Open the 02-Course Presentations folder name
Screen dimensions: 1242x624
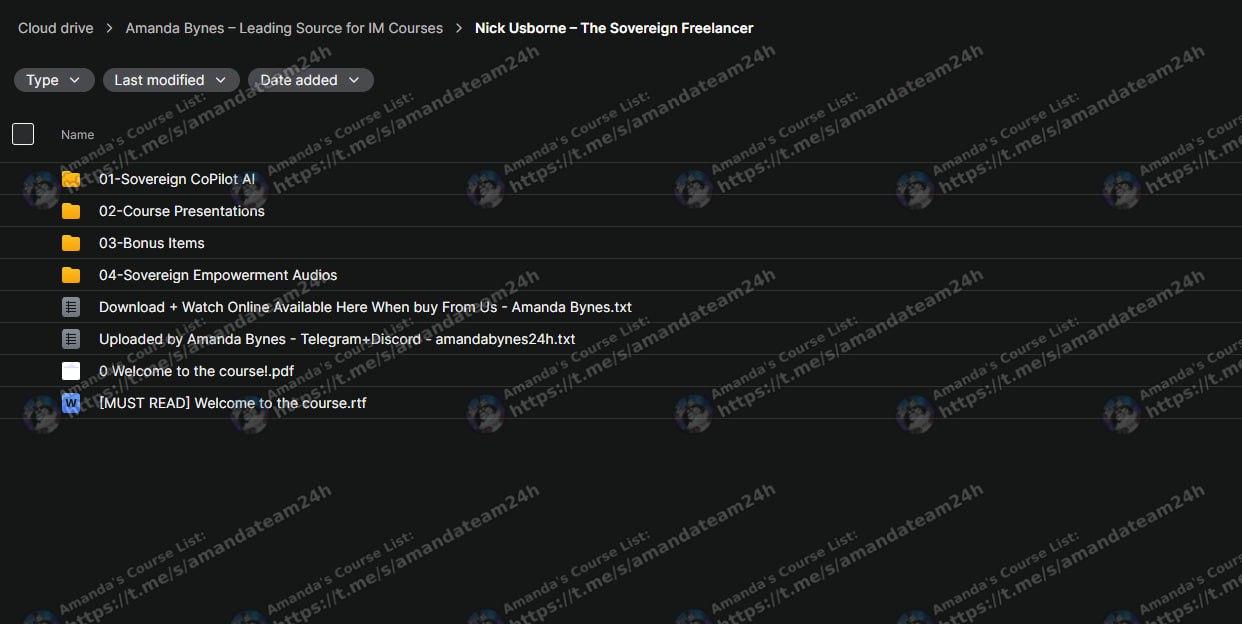click(x=182, y=211)
